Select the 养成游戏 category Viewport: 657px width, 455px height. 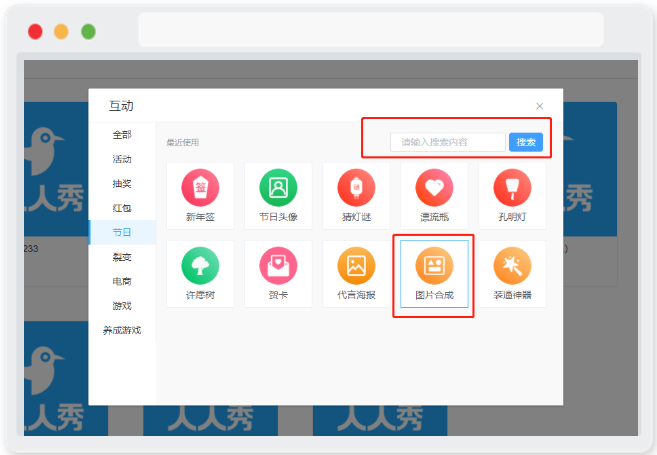coord(122,330)
